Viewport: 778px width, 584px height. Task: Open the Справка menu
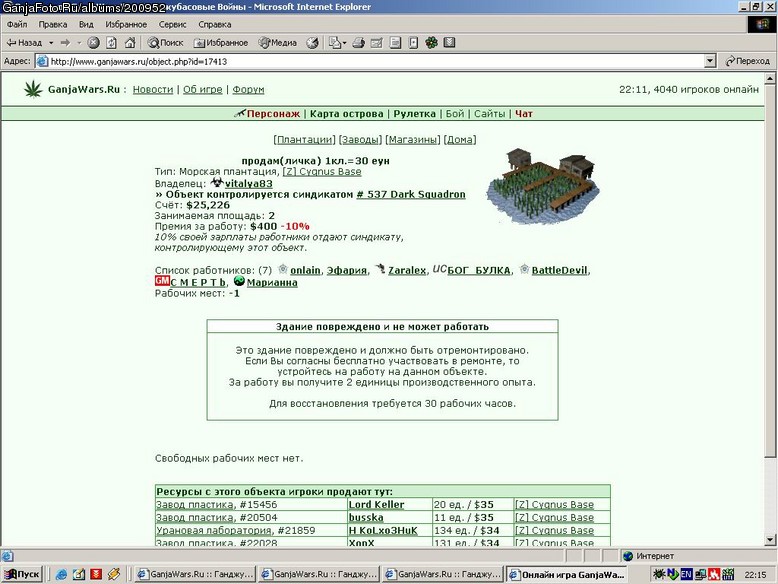point(214,24)
